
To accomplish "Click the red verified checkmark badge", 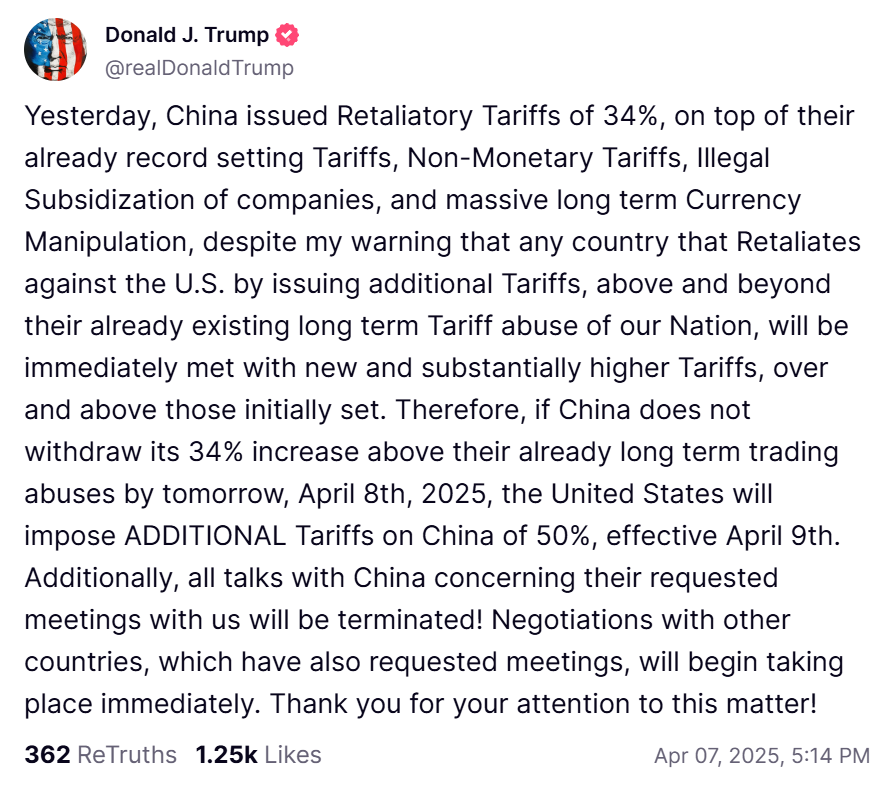I will (287, 35).
